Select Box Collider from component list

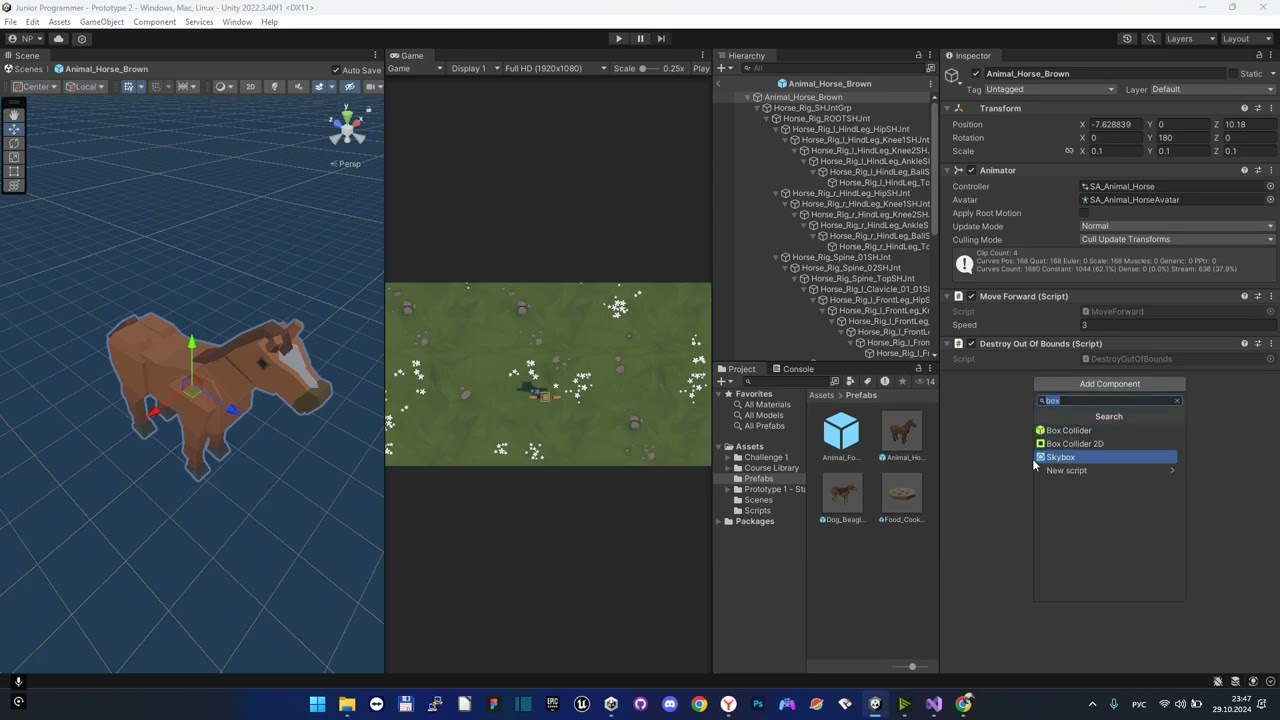pyautogui.click(x=1106, y=431)
